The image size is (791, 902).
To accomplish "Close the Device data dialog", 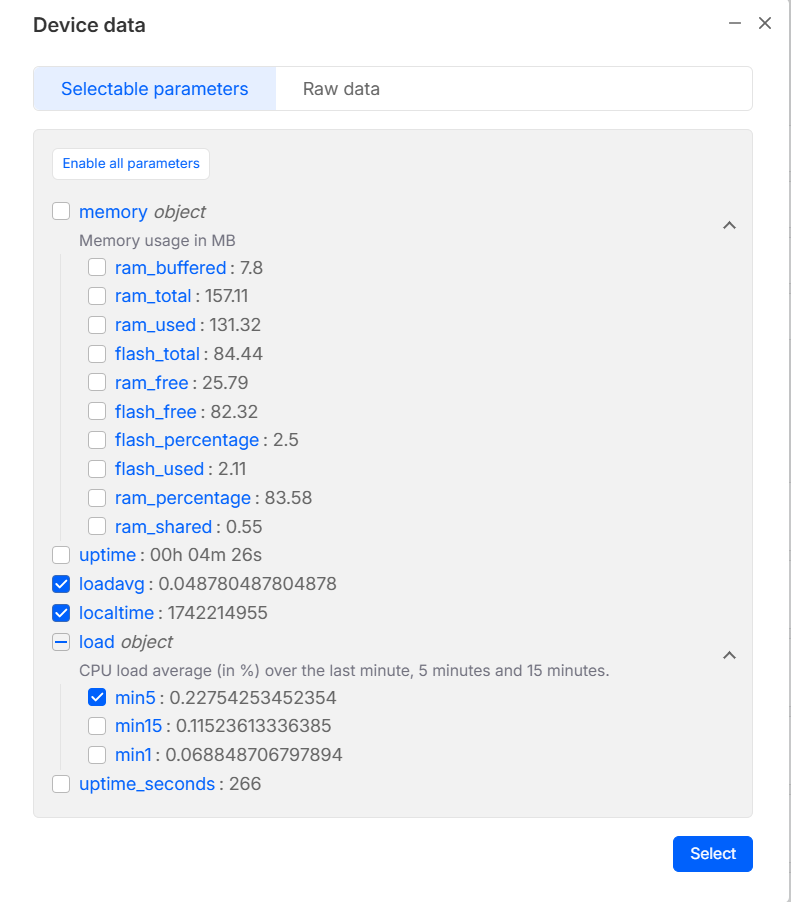I will coord(765,23).
